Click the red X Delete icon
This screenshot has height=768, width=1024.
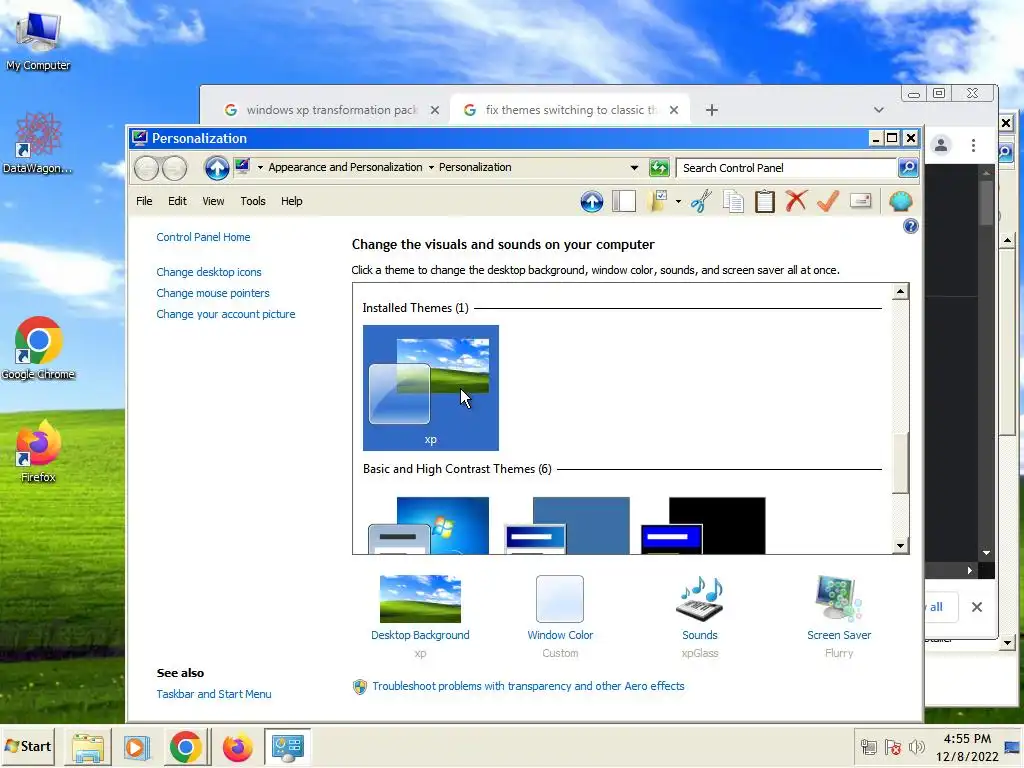click(x=796, y=201)
